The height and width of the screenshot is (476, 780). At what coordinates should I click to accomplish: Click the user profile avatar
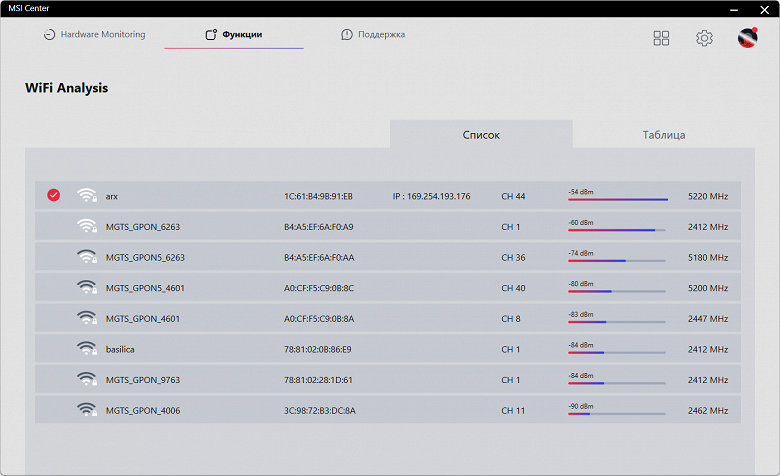click(747, 38)
